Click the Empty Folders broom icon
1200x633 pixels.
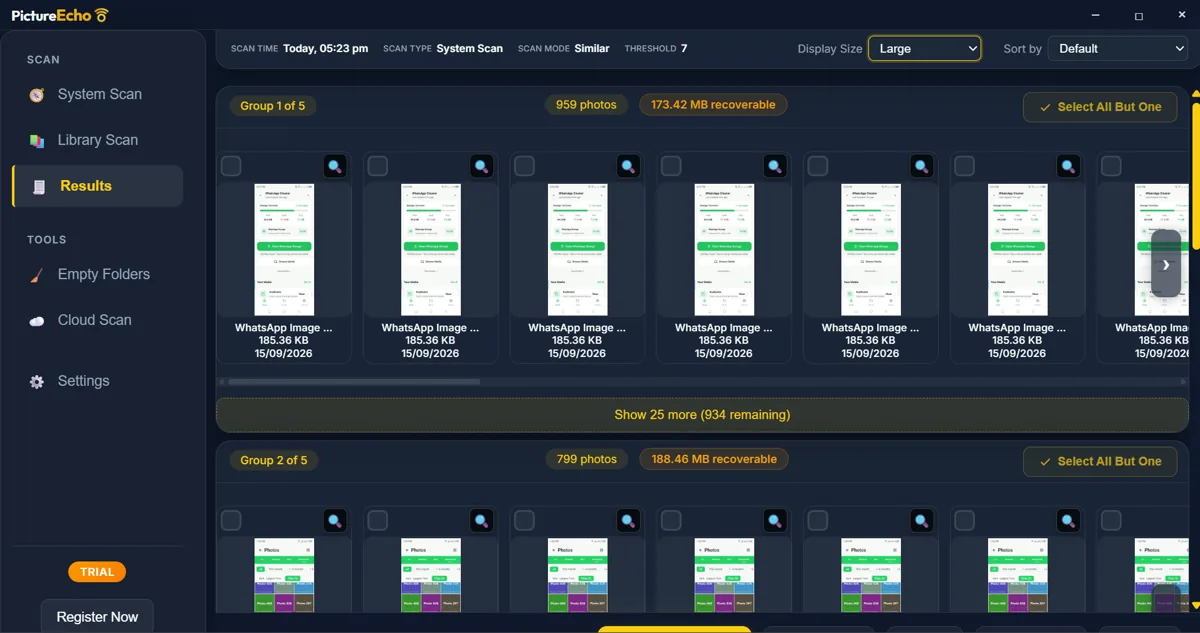(37, 275)
